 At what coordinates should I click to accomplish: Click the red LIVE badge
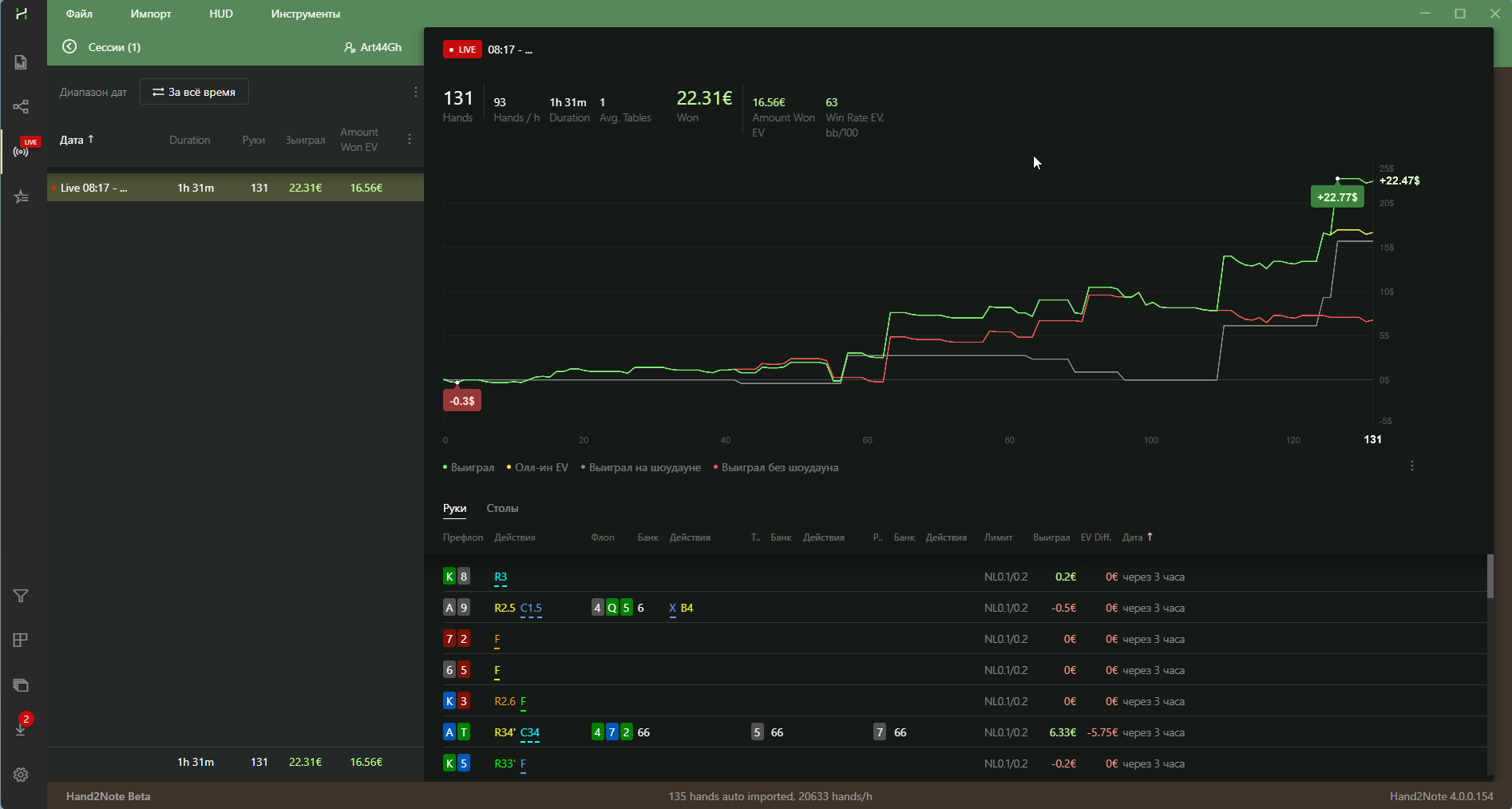462,50
